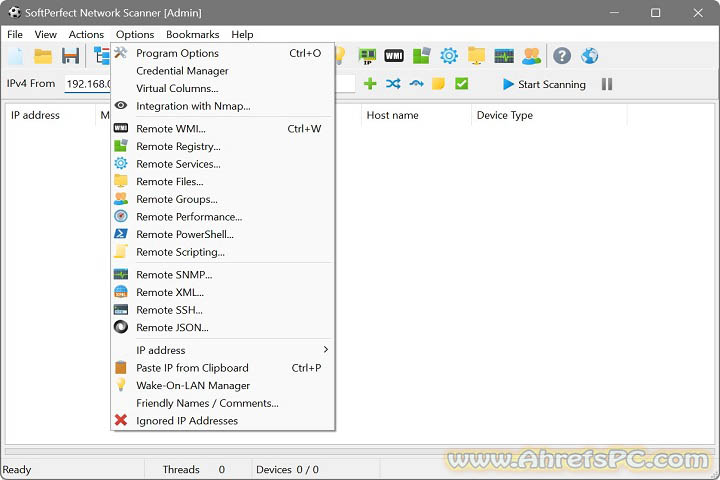Image resolution: width=720 pixels, height=480 pixels.
Task: Click the green registry cubes toolbar icon
Action: pyautogui.click(x=422, y=56)
